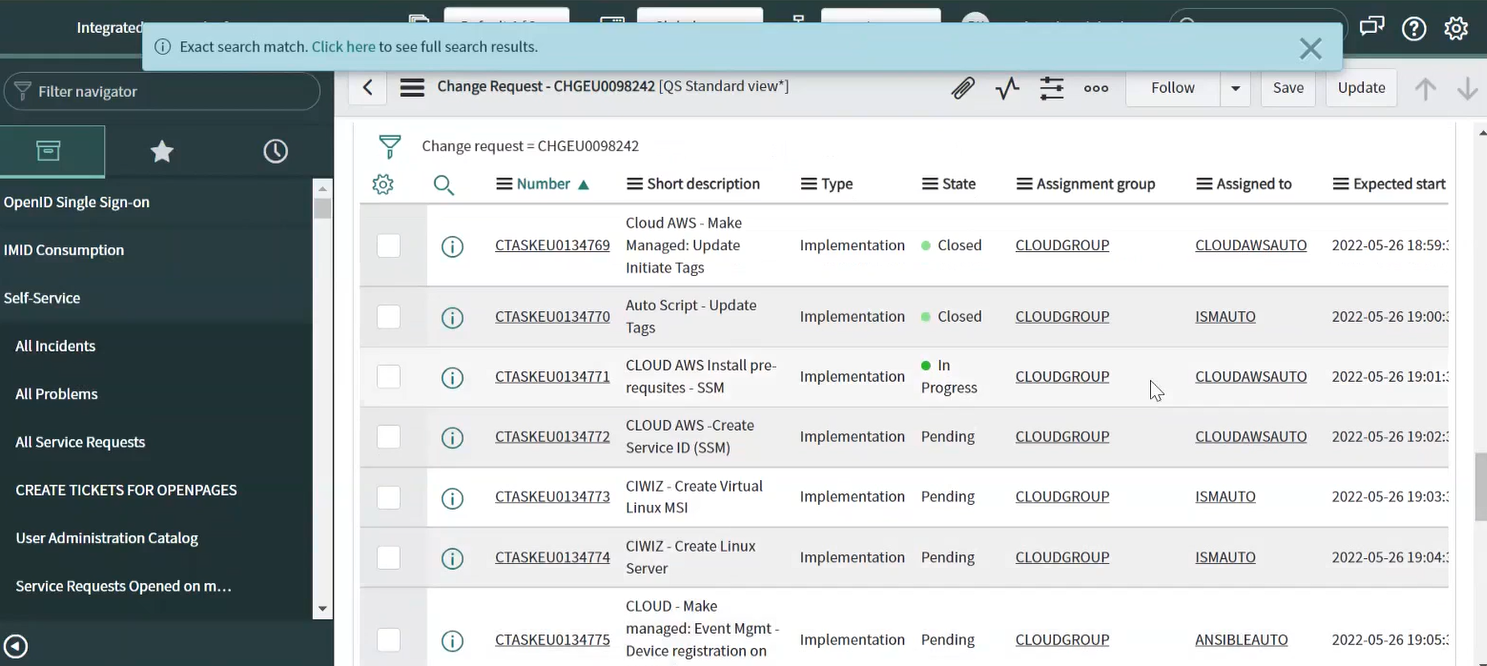Click here to see full search results
Screen dimensions: 1487x666
pos(343,46)
